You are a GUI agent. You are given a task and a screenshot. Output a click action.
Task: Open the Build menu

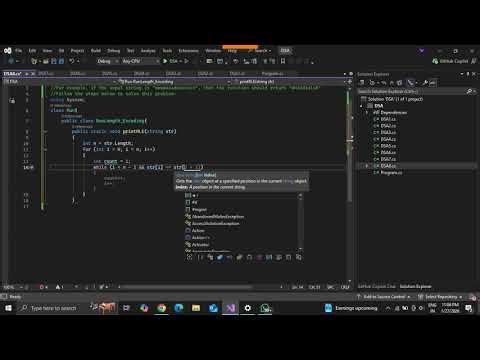(x=96, y=51)
